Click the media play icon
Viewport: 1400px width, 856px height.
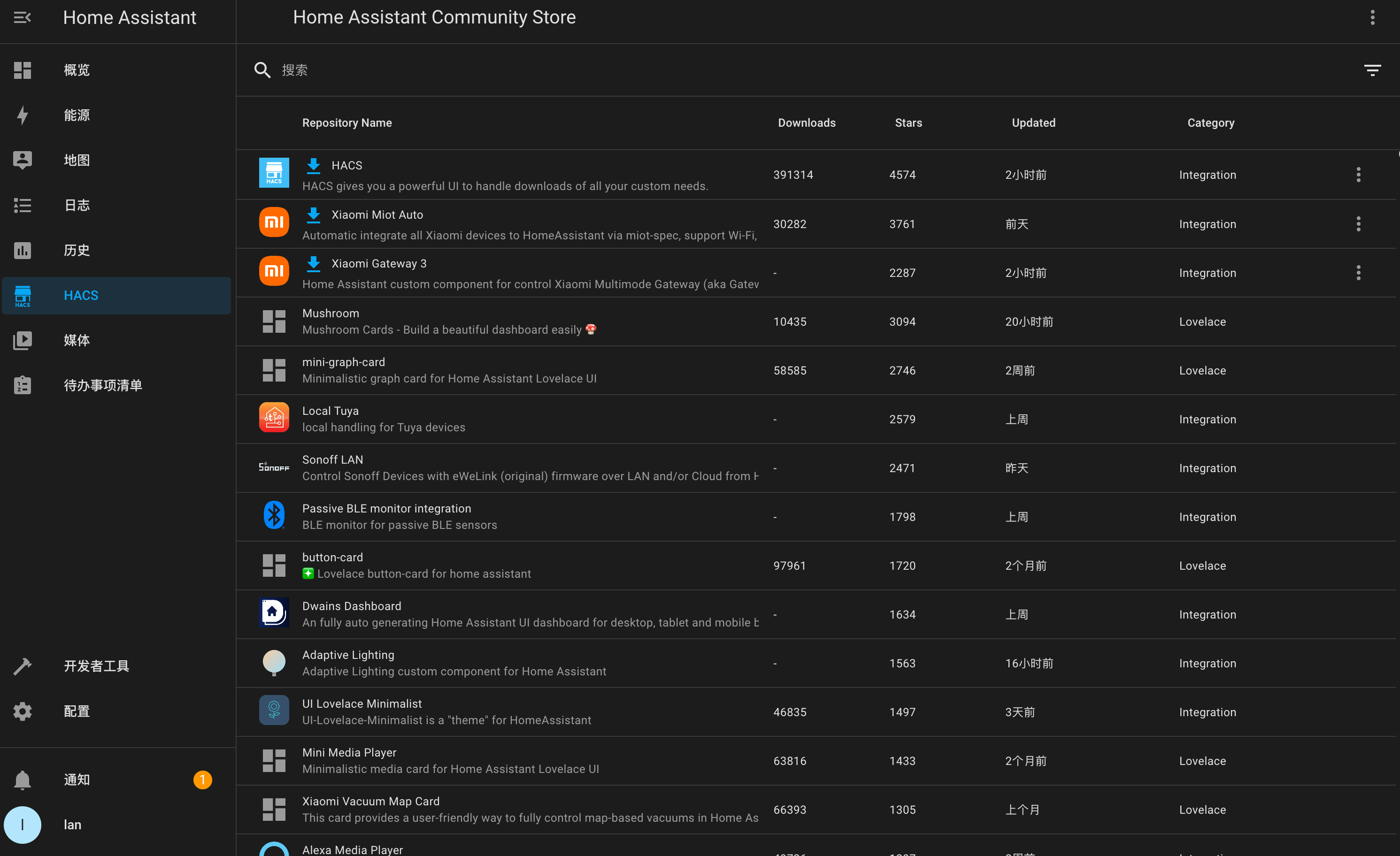pos(22,340)
